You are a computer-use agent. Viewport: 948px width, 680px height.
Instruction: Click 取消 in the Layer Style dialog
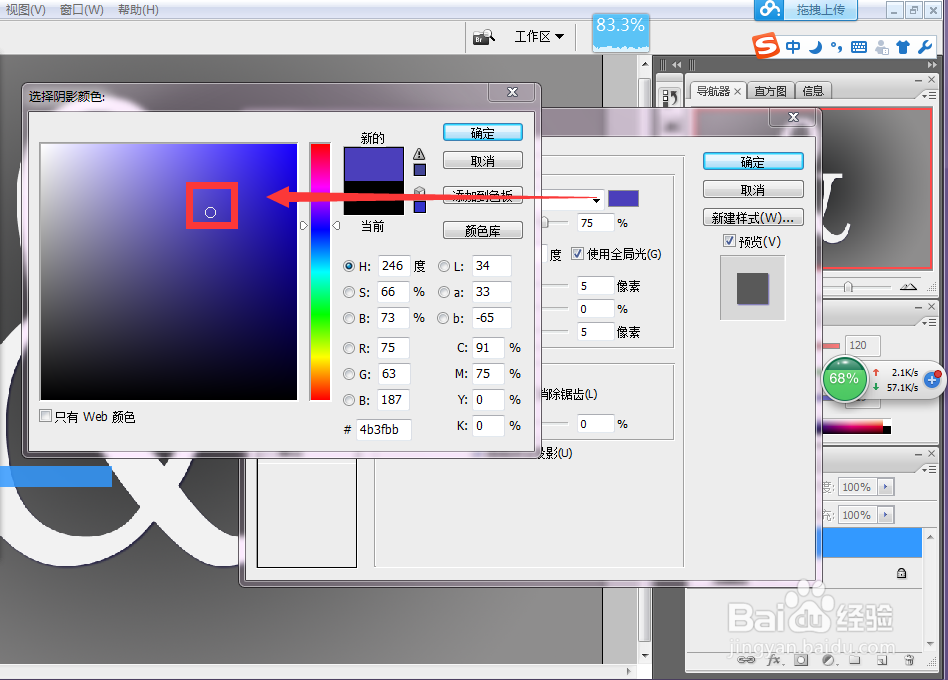[x=753, y=190]
